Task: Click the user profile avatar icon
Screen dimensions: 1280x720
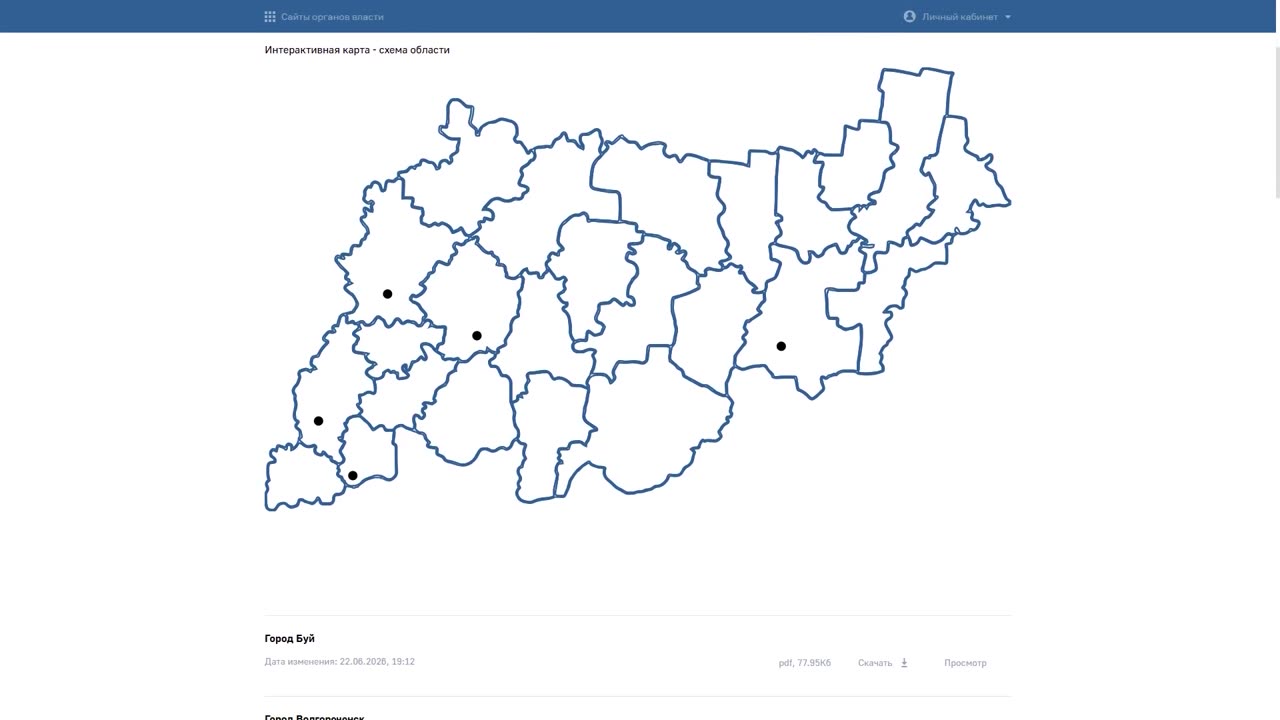Action: pos(909,17)
